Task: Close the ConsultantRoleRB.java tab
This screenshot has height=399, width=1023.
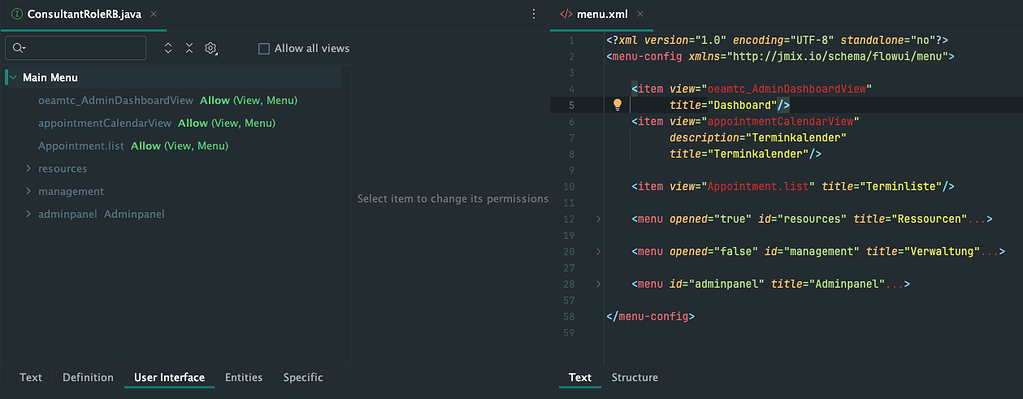Action: (x=153, y=14)
